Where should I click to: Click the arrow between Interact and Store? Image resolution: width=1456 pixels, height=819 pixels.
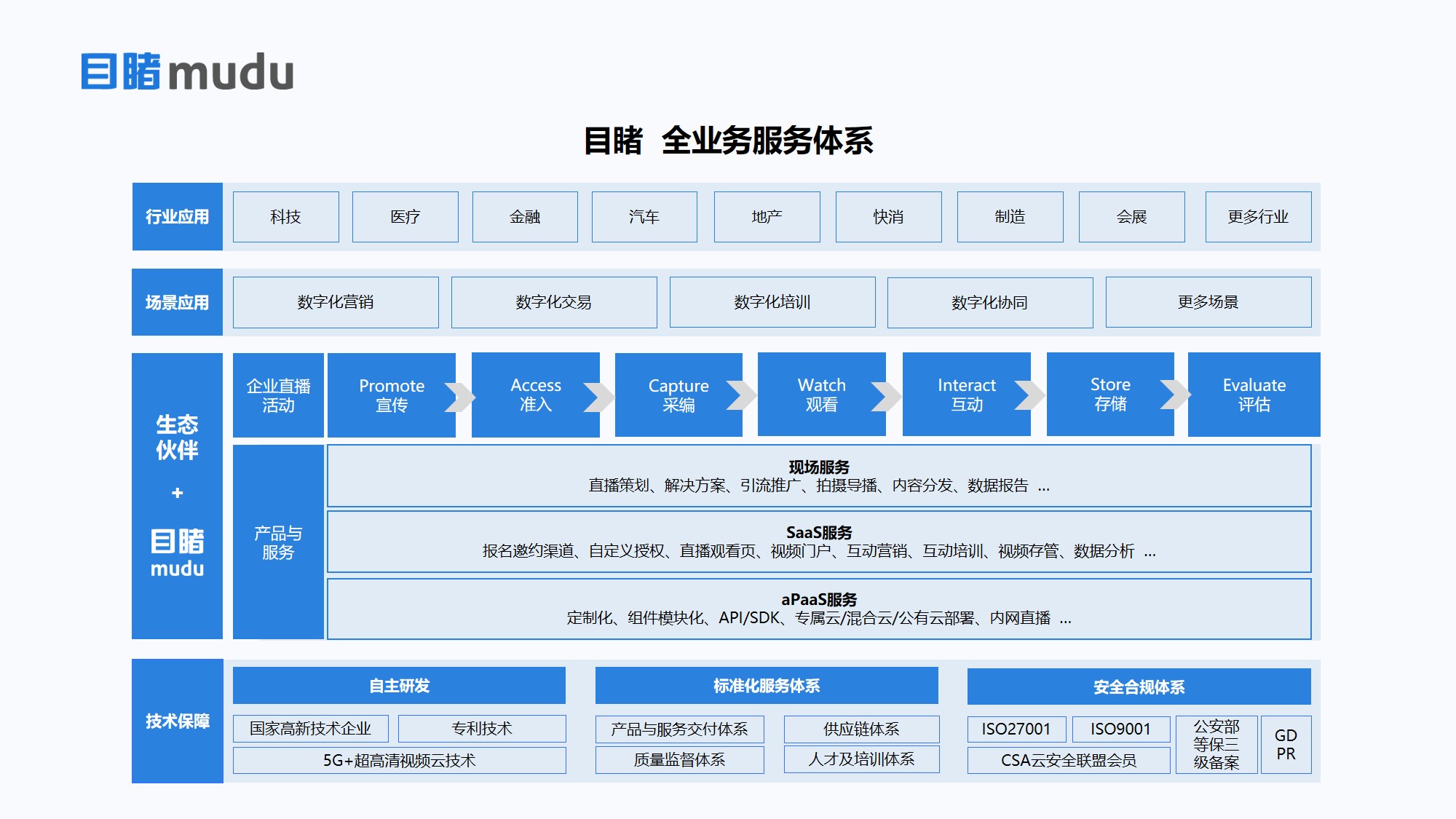(x=1031, y=395)
